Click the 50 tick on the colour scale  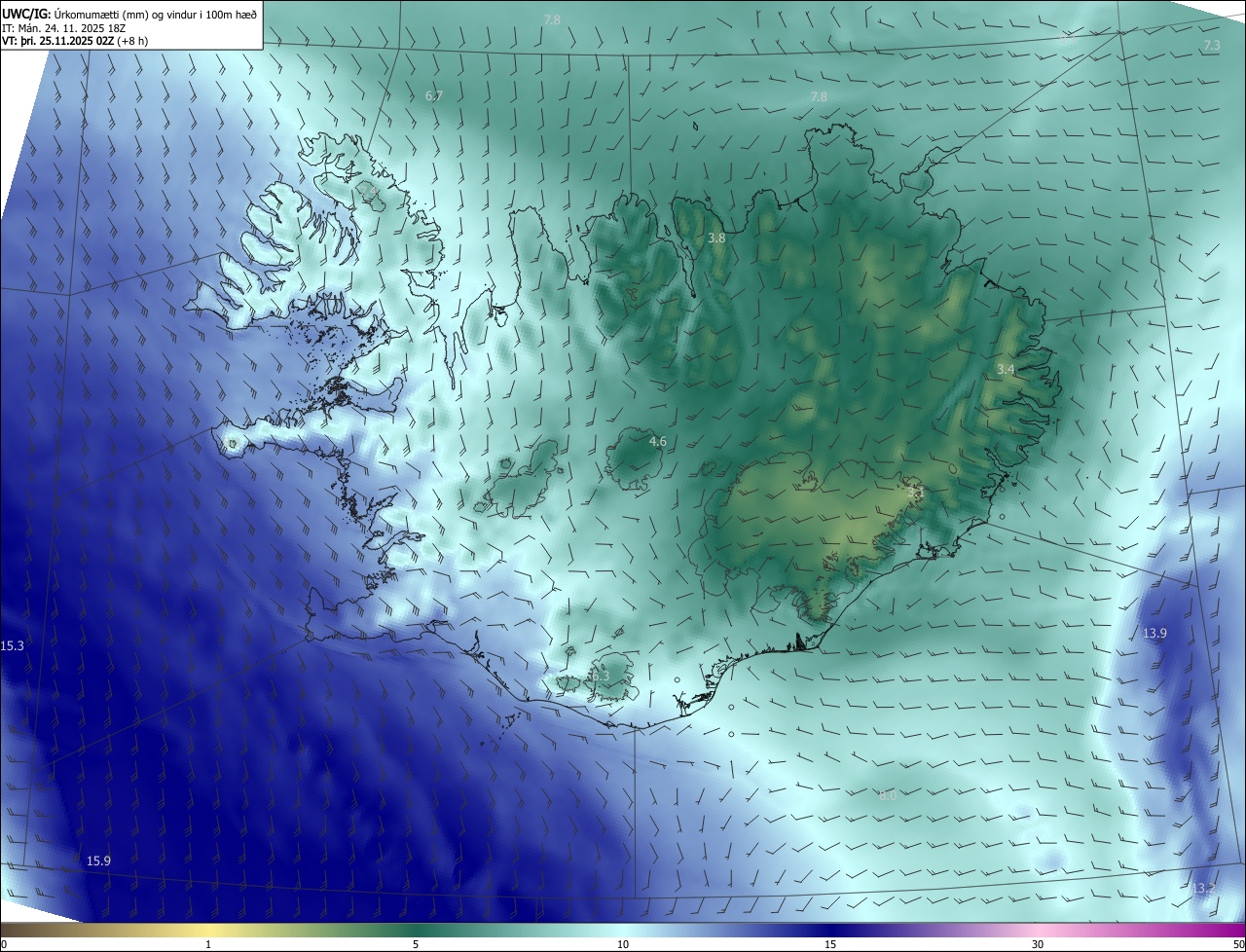tap(1238, 944)
